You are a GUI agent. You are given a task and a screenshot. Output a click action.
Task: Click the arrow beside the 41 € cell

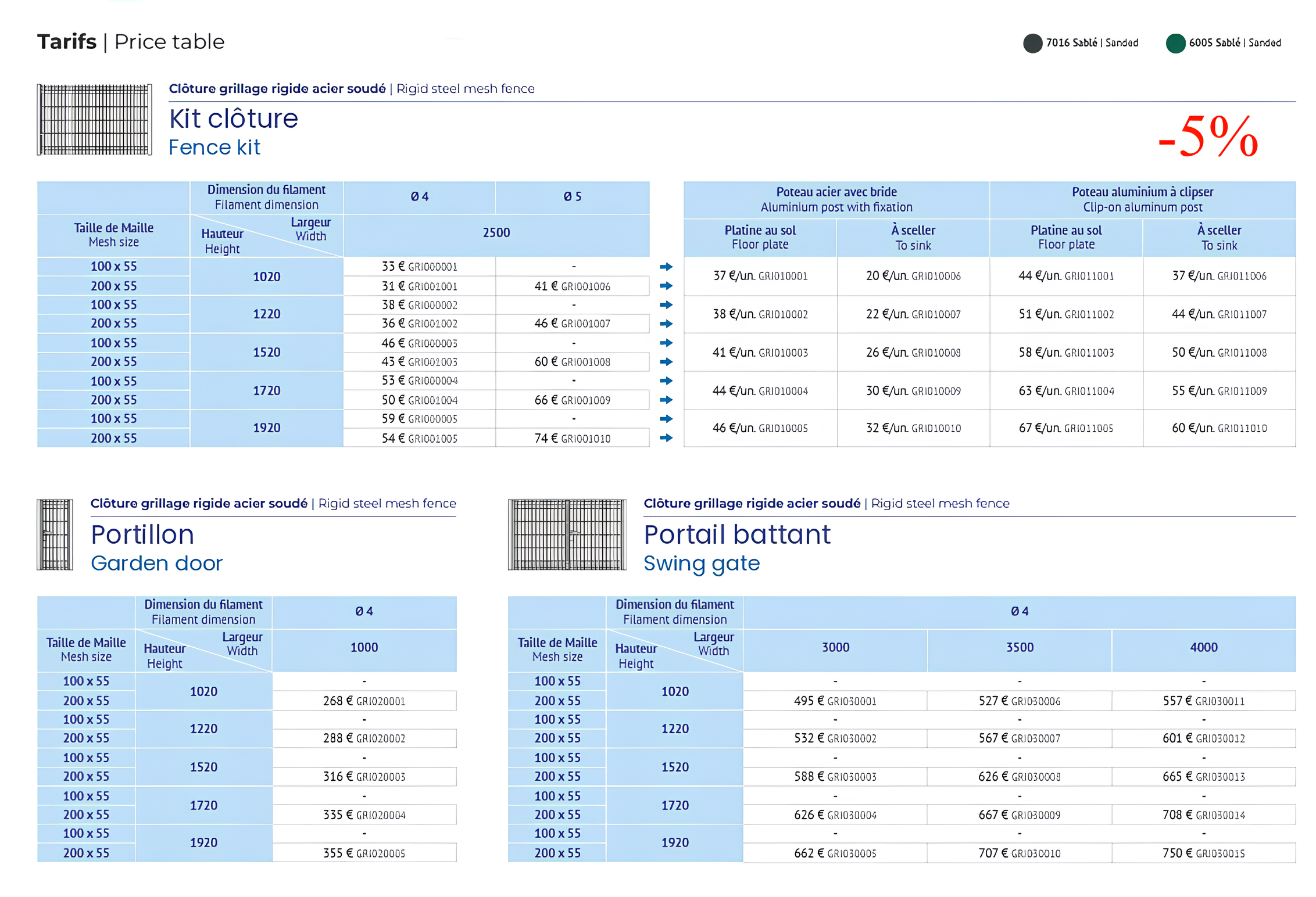click(667, 286)
